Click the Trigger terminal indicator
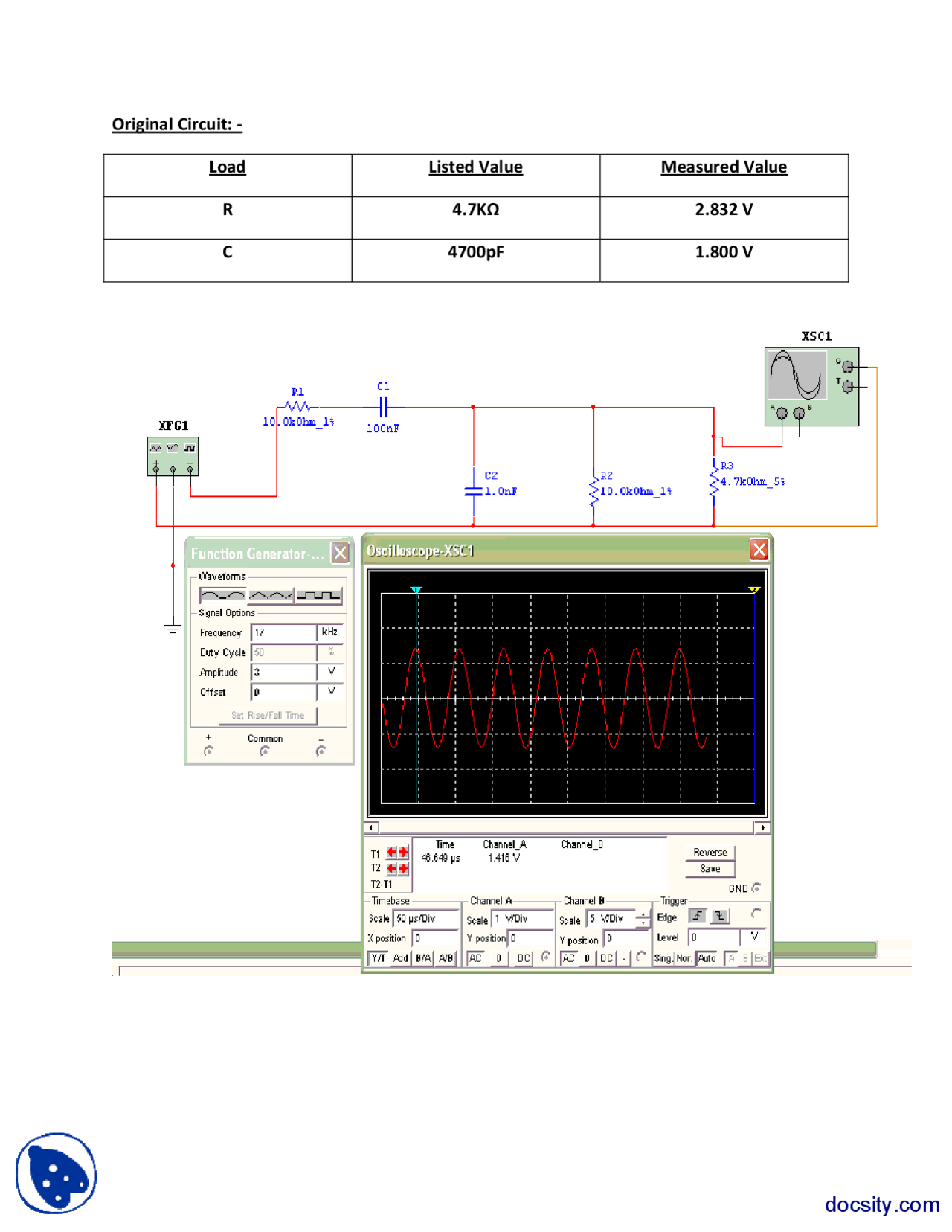The height and width of the screenshot is (1232, 952). [756, 914]
